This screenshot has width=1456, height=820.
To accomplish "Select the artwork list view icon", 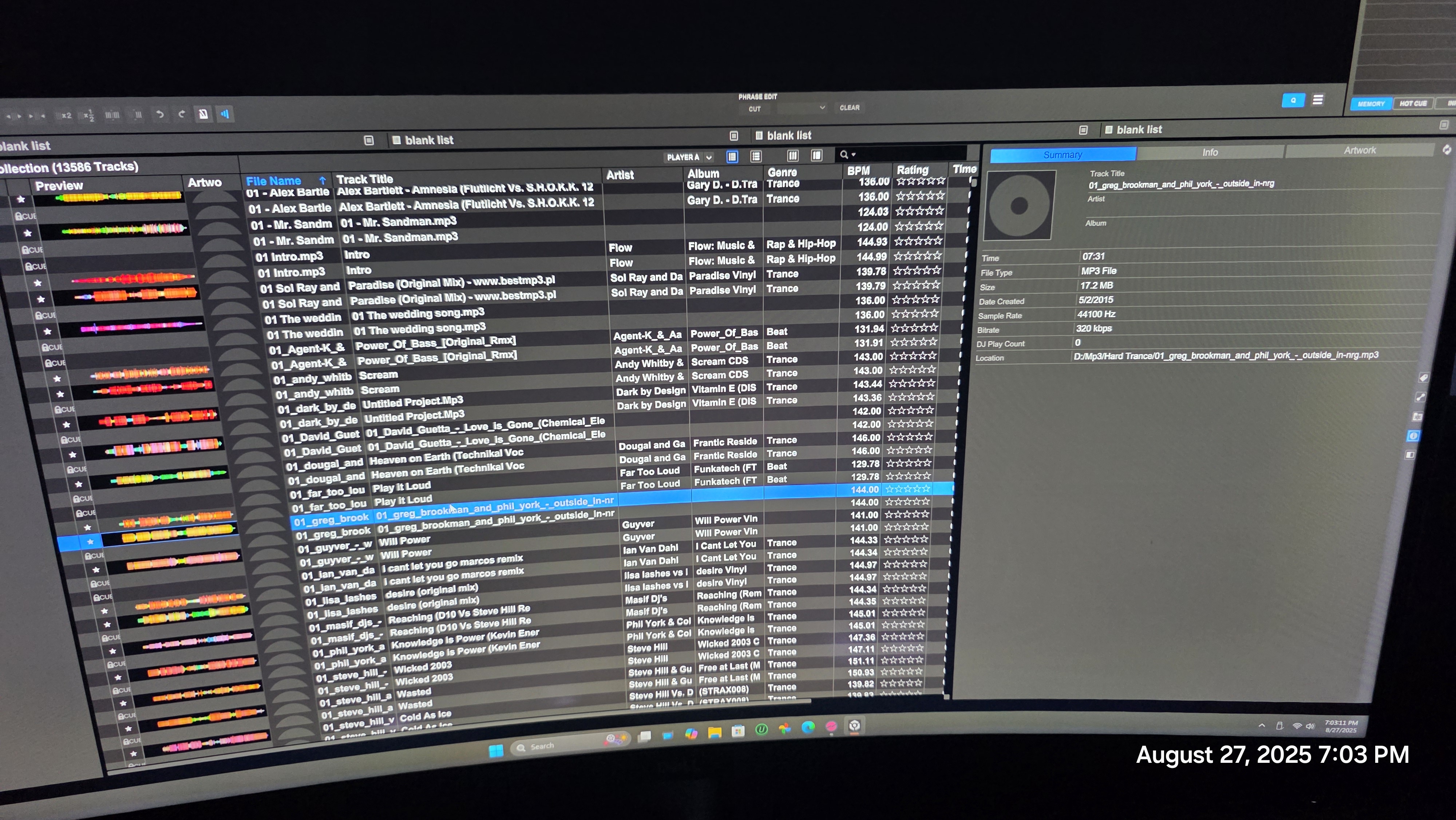I will pos(756,156).
